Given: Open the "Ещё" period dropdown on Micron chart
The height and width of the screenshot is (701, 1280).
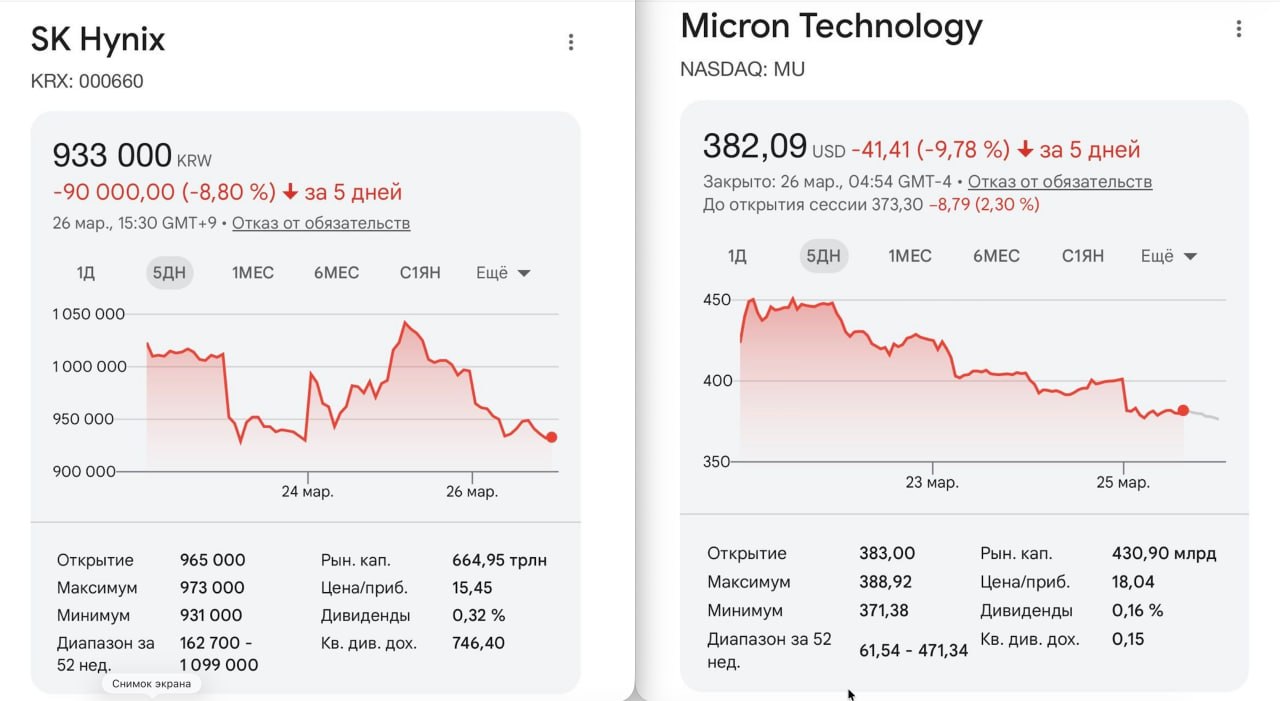Looking at the screenshot, I should tap(1167, 256).
